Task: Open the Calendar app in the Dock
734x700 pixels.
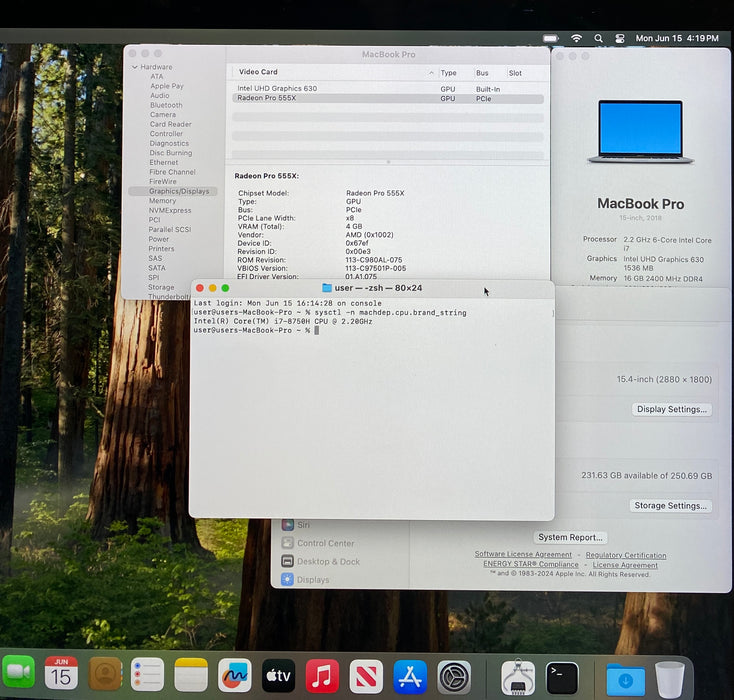Action: pos(61,673)
